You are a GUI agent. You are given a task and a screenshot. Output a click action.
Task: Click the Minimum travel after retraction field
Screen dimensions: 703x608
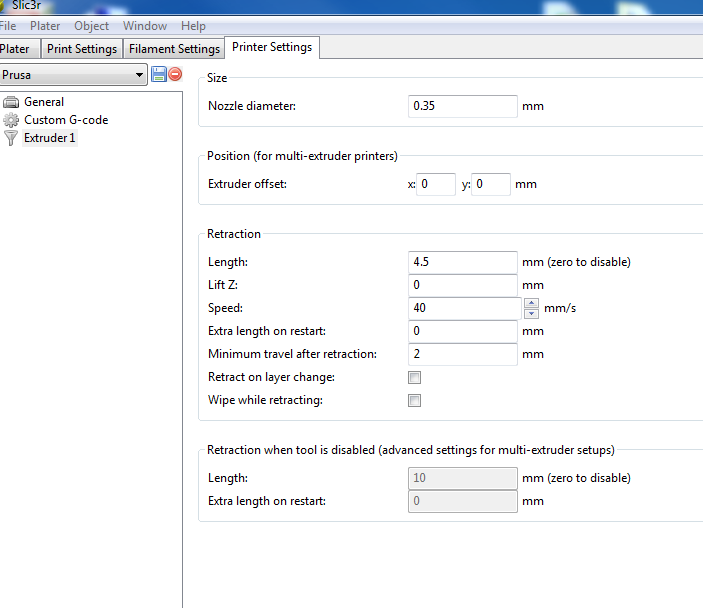click(463, 354)
